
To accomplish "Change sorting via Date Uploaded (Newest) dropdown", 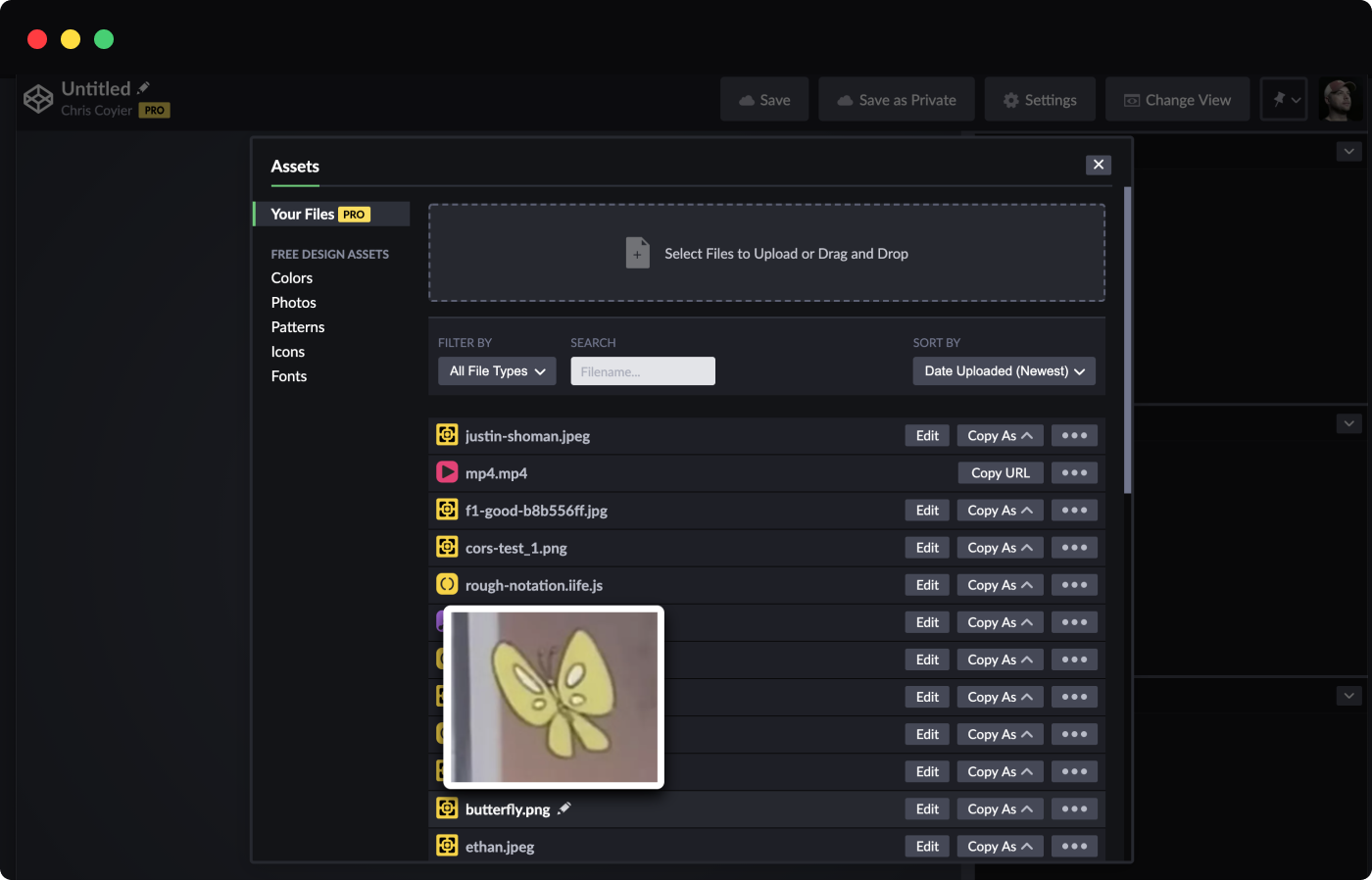I will 1004,371.
